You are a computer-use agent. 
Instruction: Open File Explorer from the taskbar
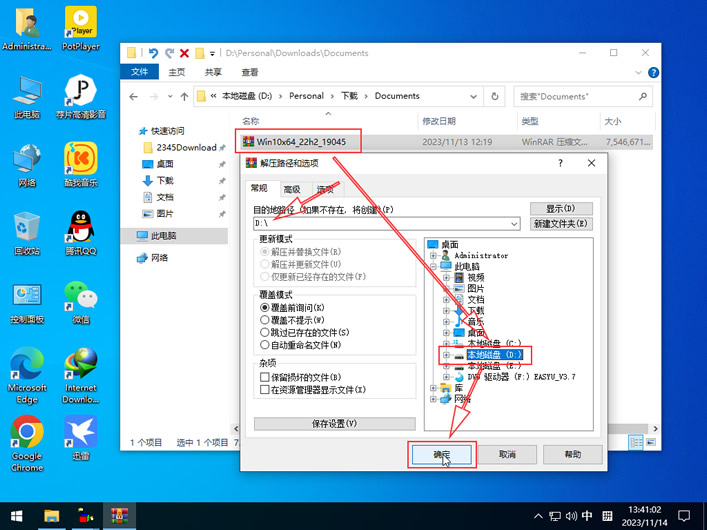click(52, 516)
